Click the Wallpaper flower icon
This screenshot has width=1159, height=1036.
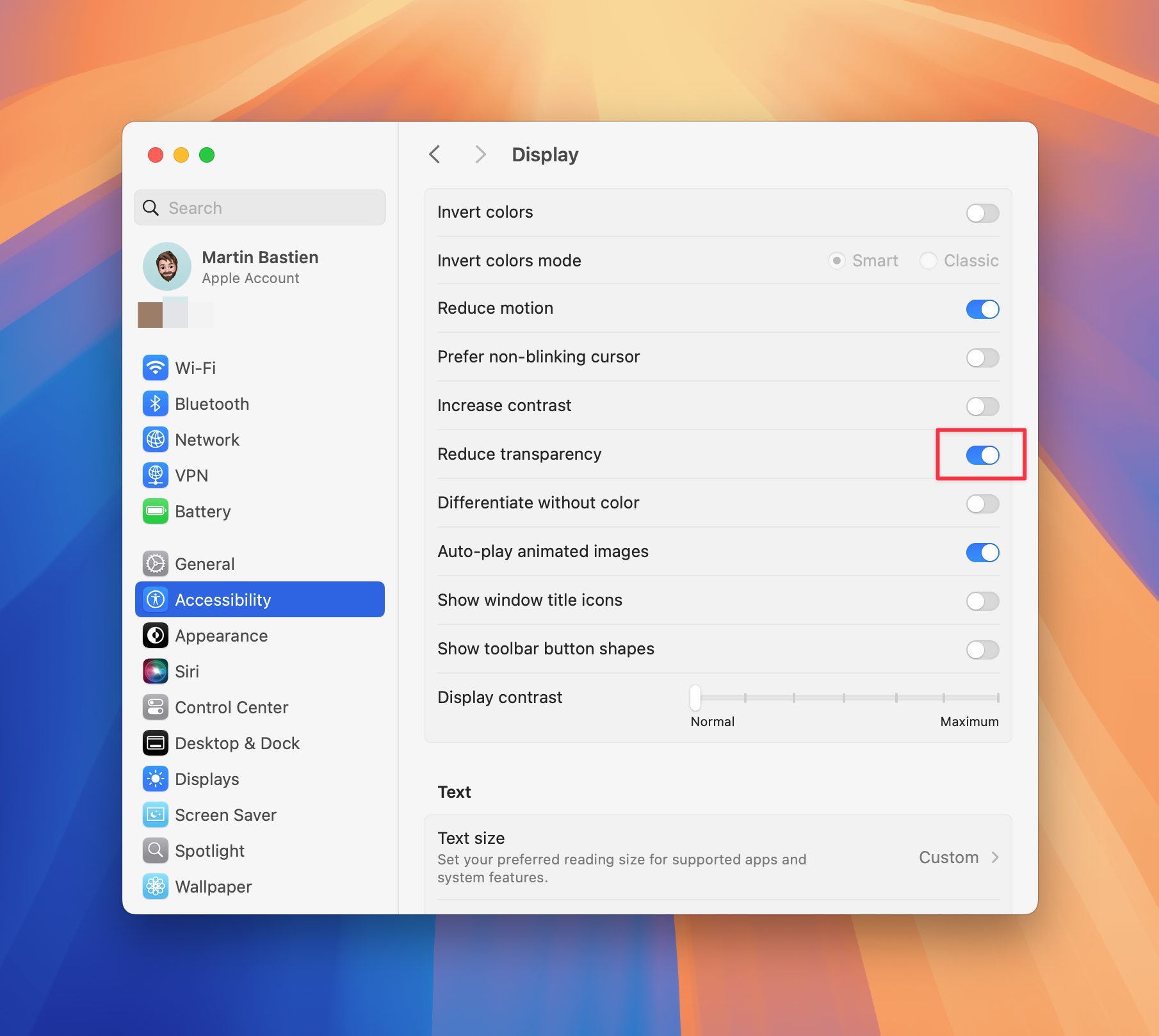click(x=156, y=886)
